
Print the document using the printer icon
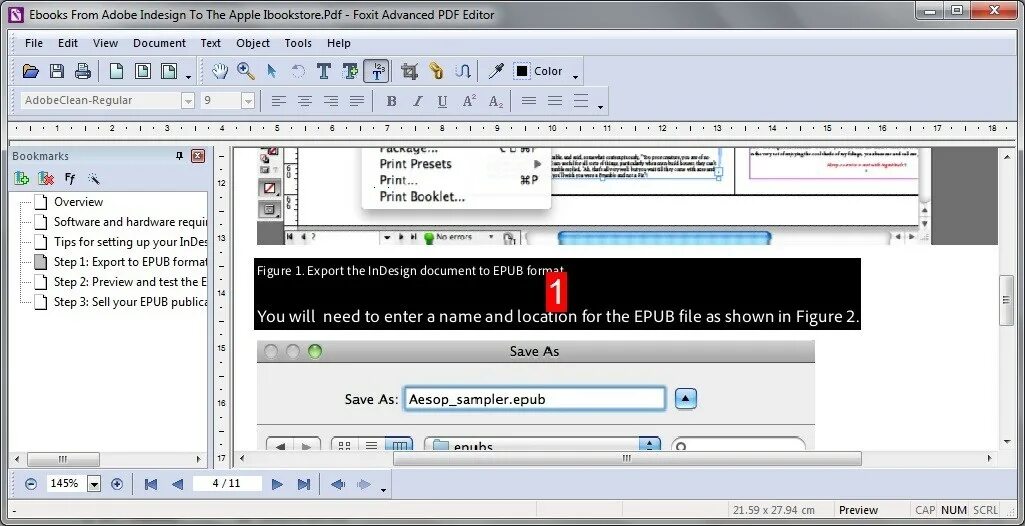[83, 71]
